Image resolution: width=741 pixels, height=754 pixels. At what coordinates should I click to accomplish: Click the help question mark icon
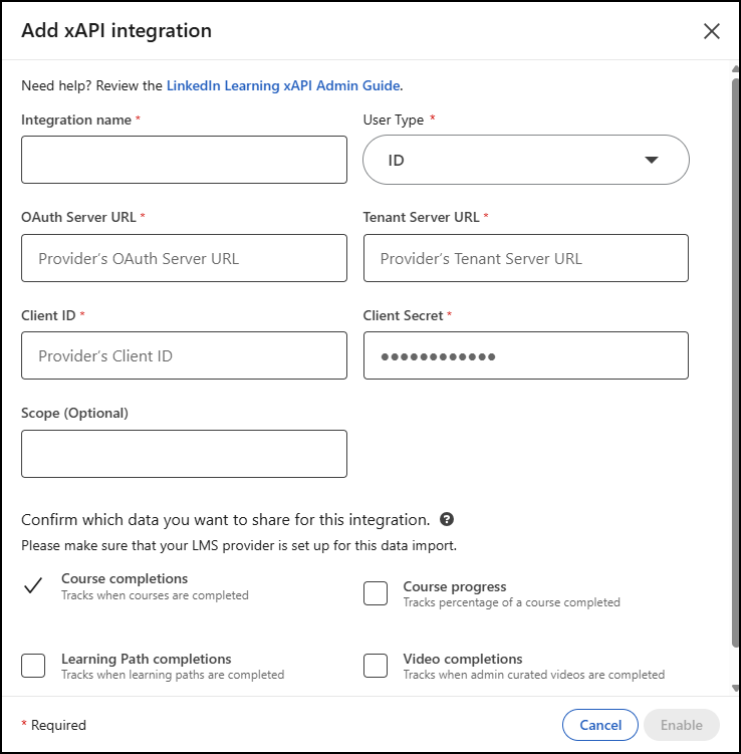(447, 519)
